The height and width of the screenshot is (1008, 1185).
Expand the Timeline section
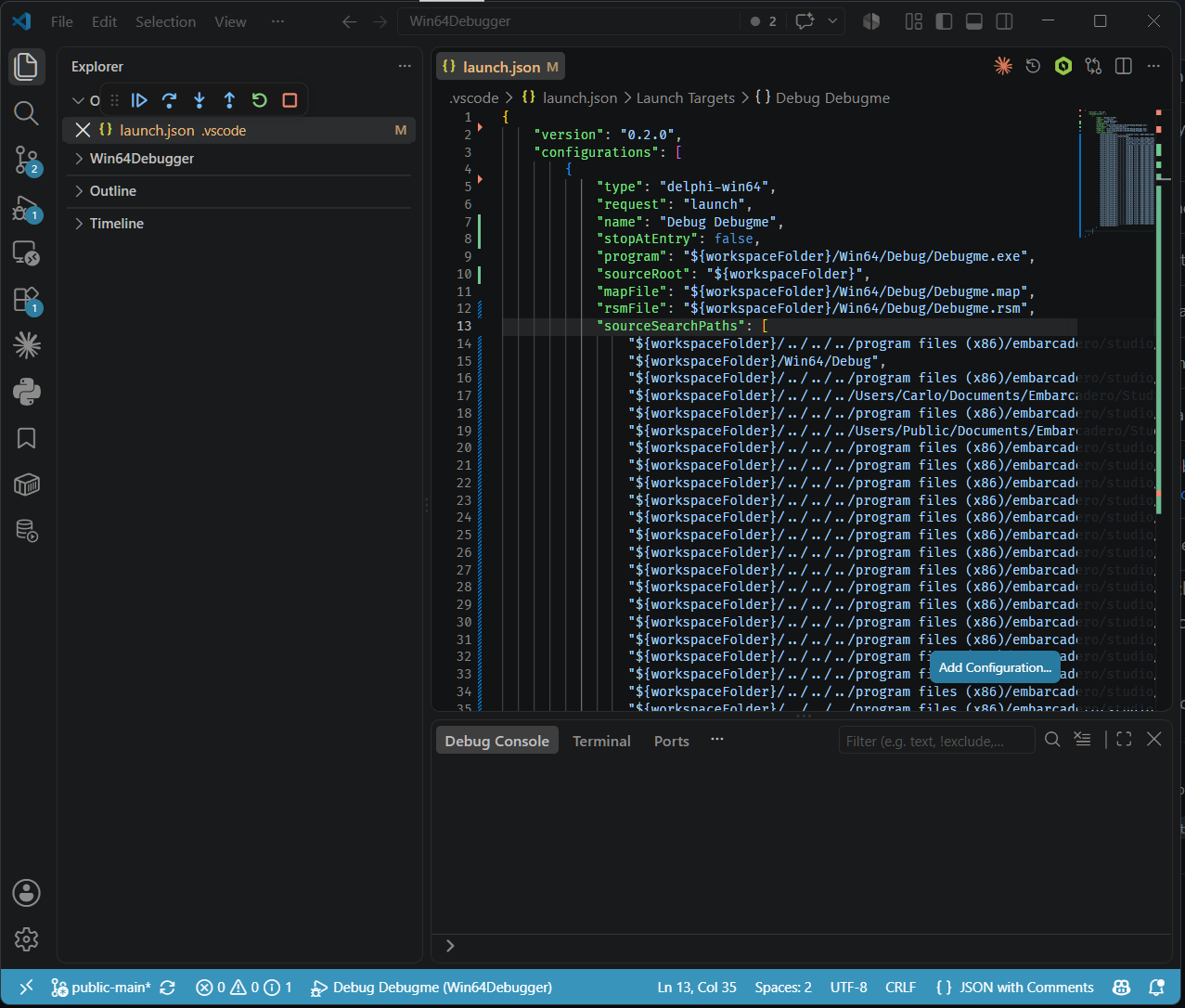238,224
